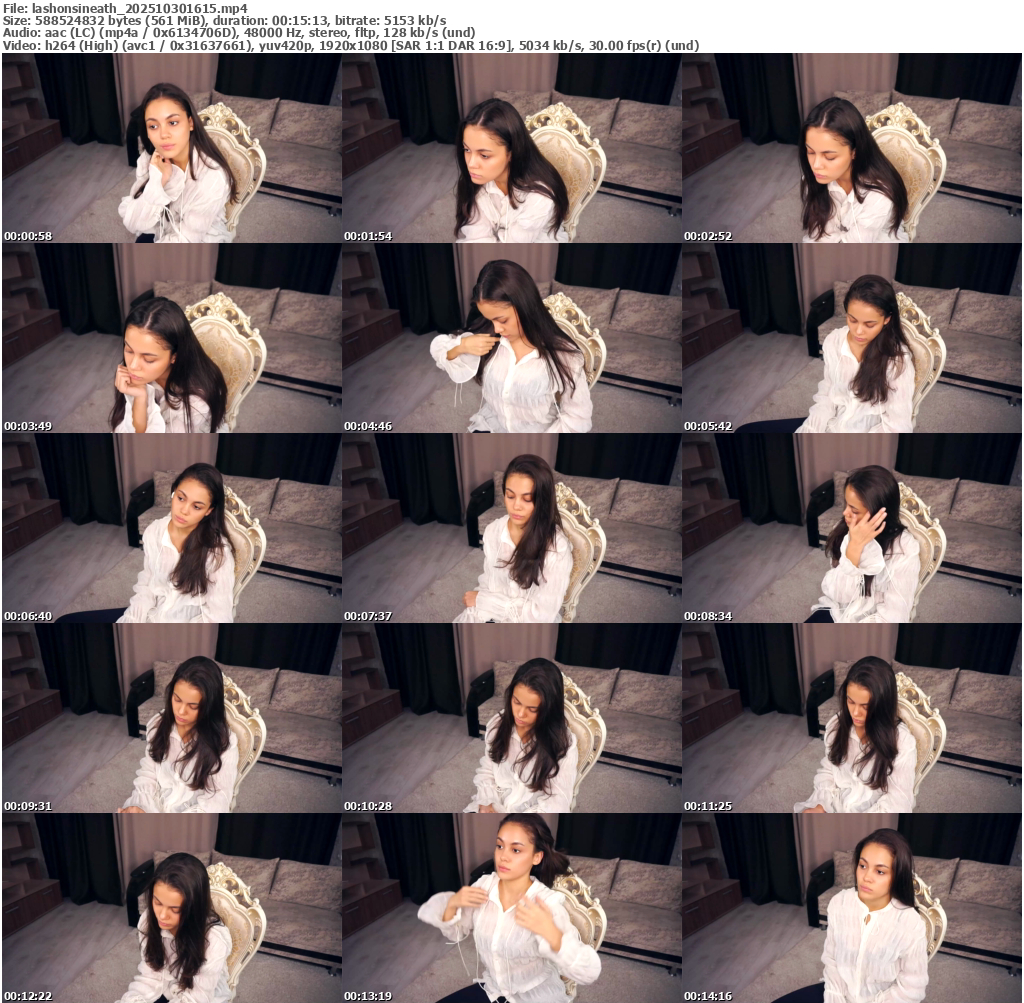Image resolution: width=1024 pixels, height=1003 pixels.
Task: Click the Audio line showing aac (LC)
Action: point(239,33)
